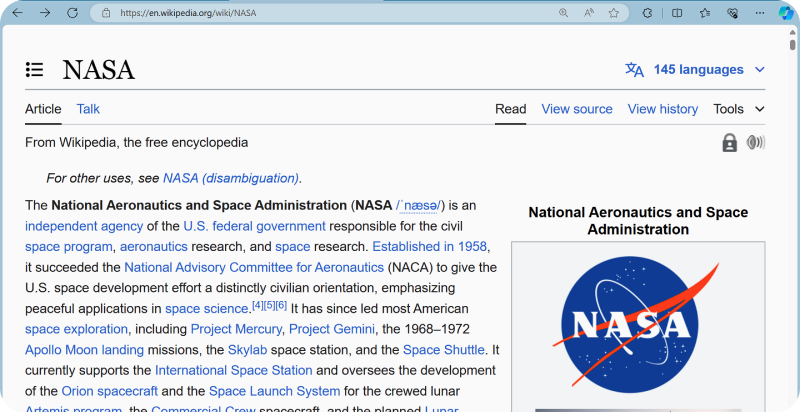The height and width of the screenshot is (412, 800).
Task: Add page to favorites star icon
Action: (614, 13)
